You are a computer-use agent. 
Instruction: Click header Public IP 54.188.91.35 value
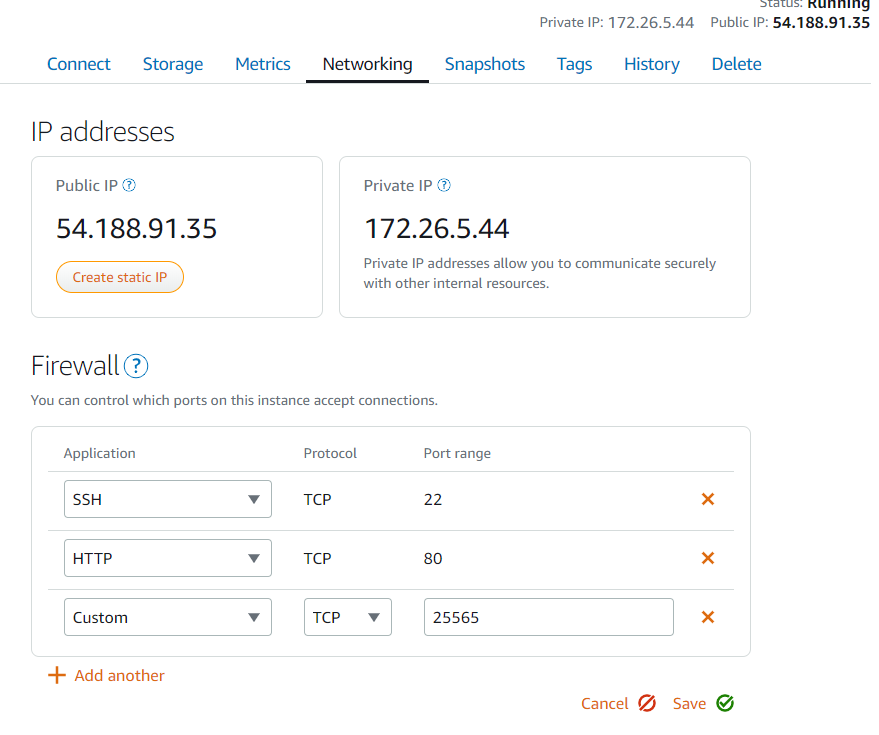pyautogui.click(x=821, y=22)
